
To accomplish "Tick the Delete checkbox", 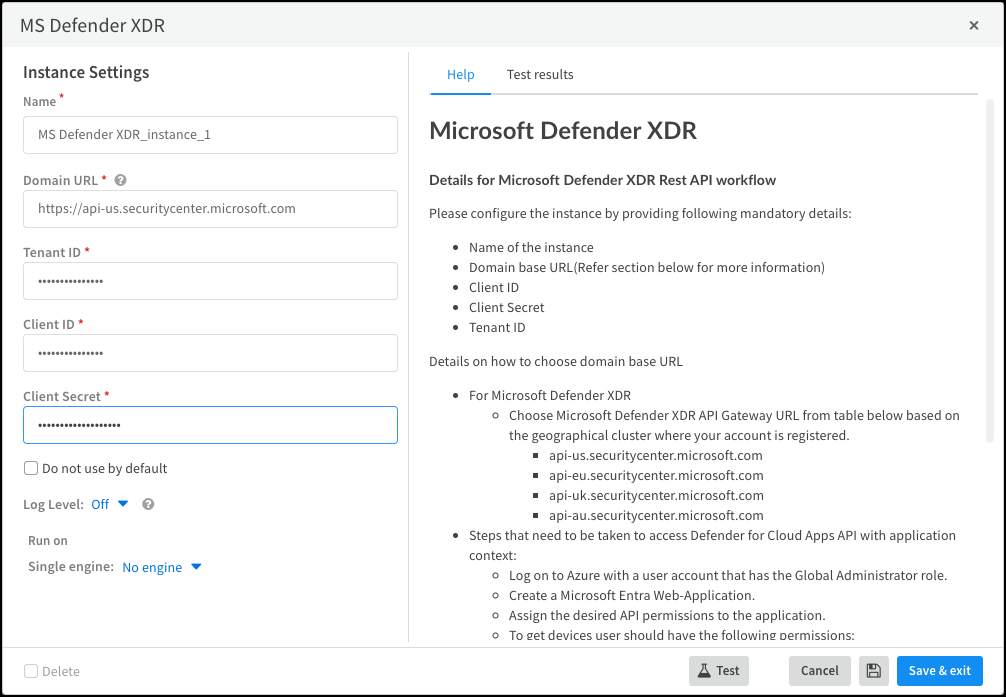I will pyautogui.click(x=31, y=672).
